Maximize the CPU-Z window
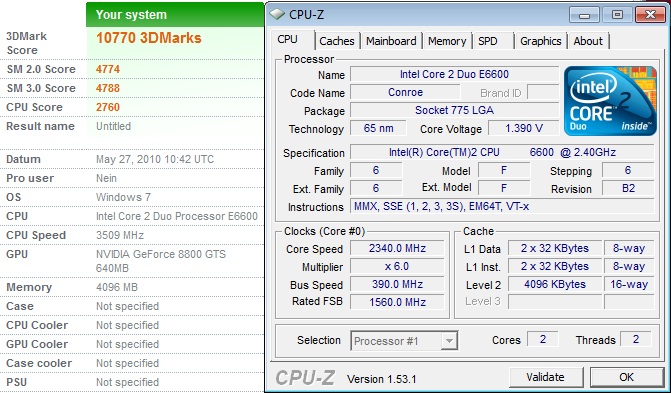Viewport: 671px width, 393px height. coord(617,15)
